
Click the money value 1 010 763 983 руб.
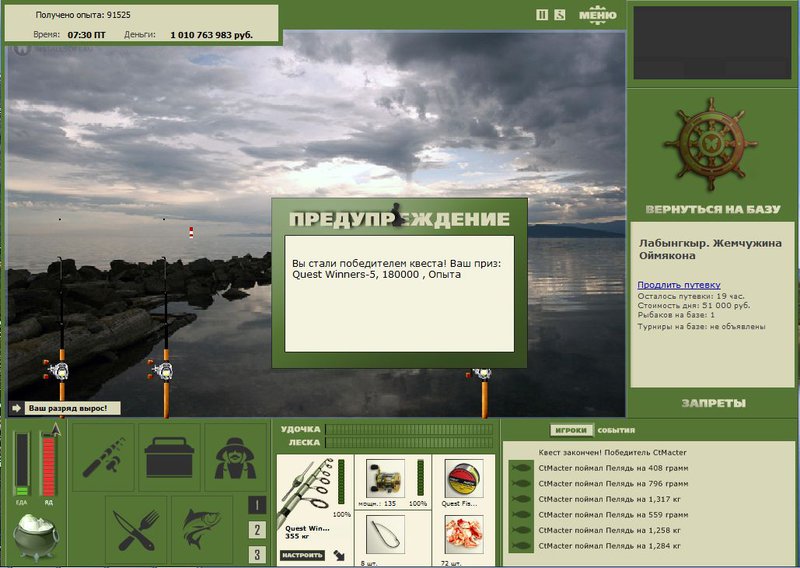tap(211, 35)
